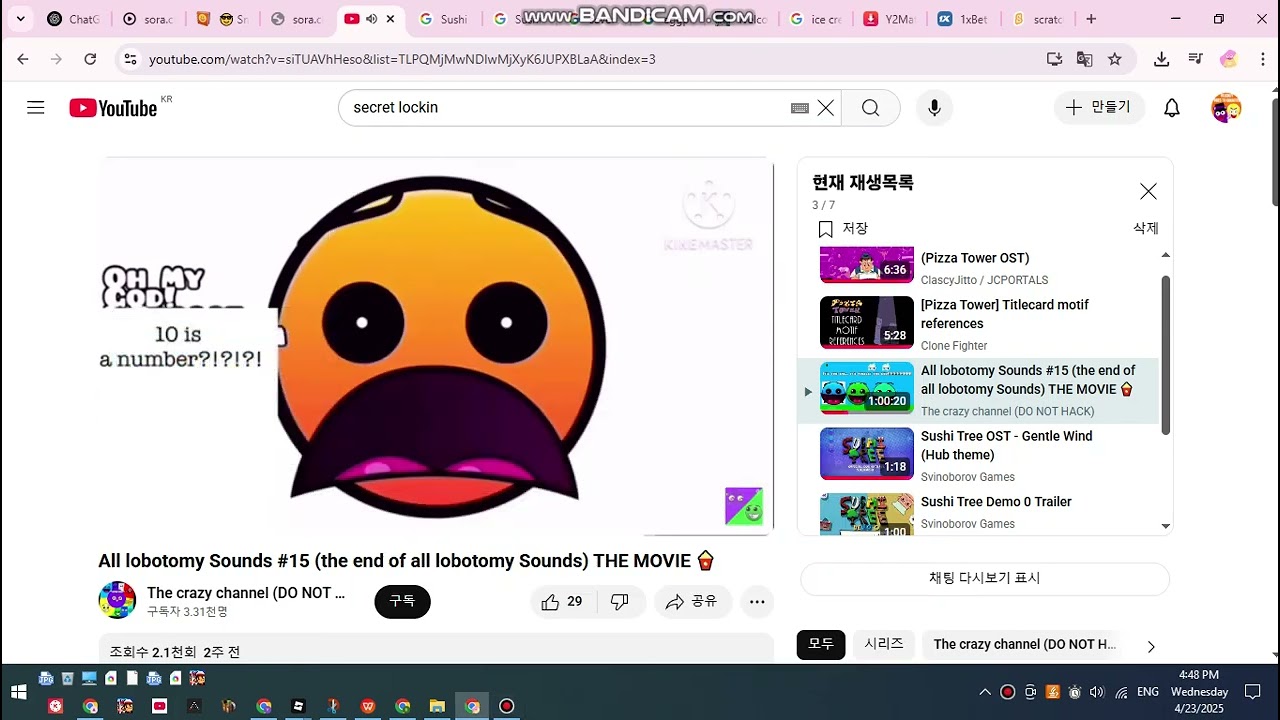Open Chrome profile avatar
The width and height of the screenshot is (1280, 720).
coord(1229,59)
